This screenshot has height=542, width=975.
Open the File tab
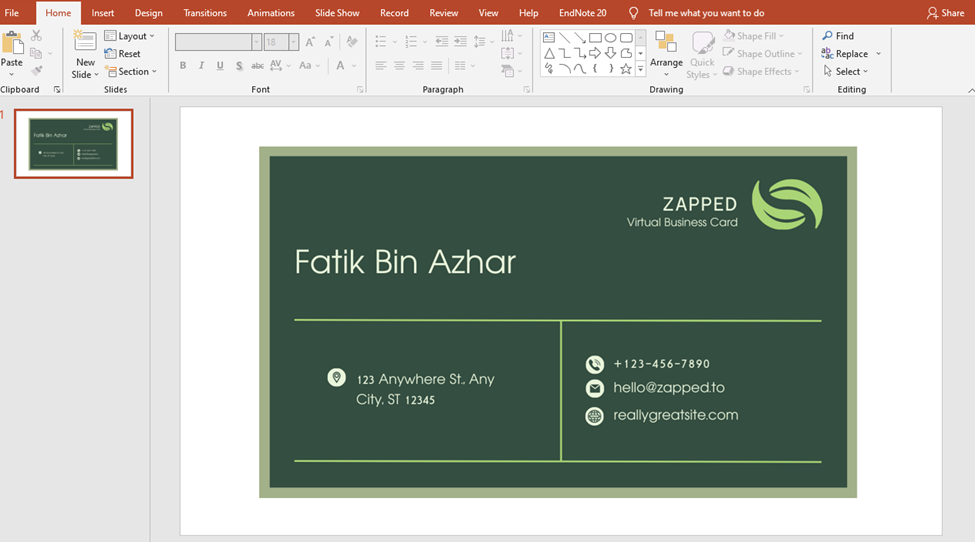pos(12,12)
